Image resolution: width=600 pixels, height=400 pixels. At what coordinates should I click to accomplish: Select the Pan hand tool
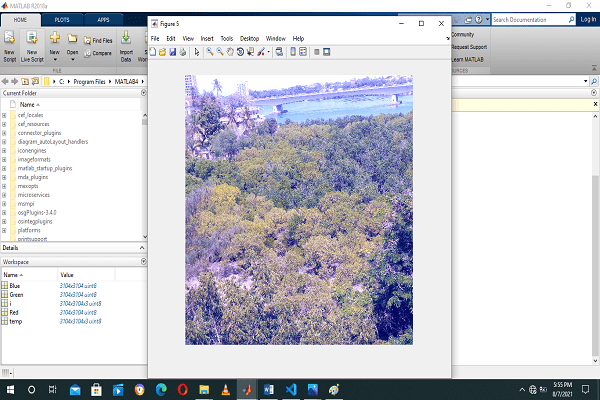point(229,51)
